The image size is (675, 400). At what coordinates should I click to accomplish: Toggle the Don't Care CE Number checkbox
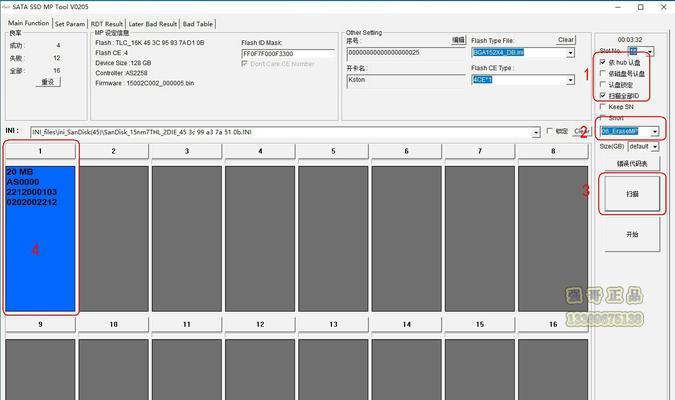[x=245, y=64]
